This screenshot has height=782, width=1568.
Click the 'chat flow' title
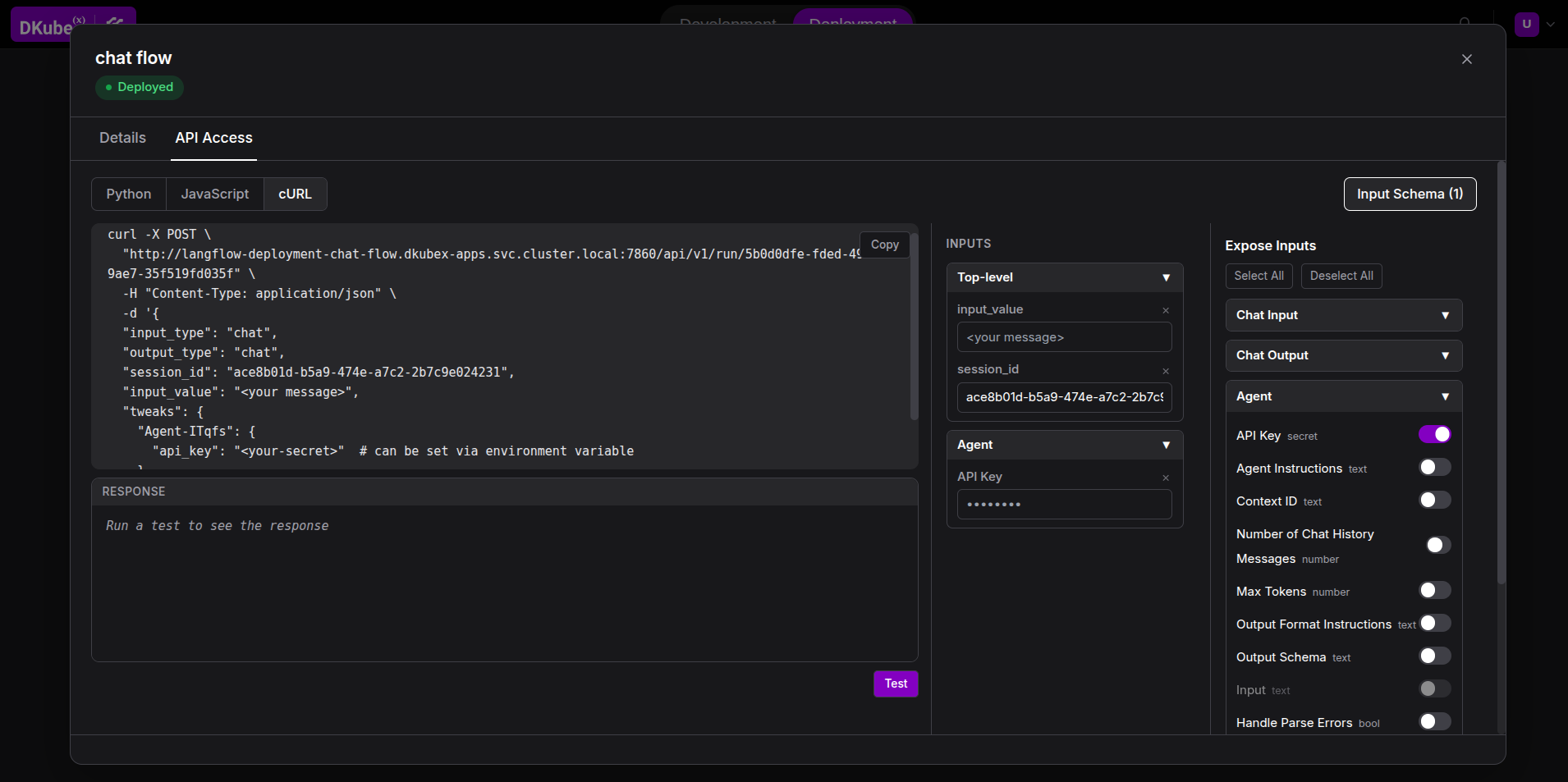point(133,58)
